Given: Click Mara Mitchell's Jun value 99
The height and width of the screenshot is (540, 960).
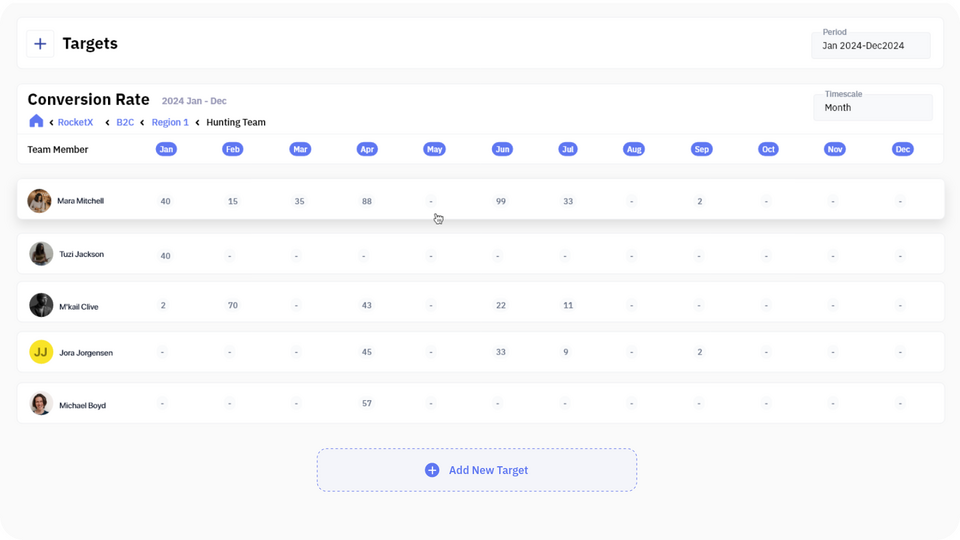Looking at the screenshot, I should [501, 201].
